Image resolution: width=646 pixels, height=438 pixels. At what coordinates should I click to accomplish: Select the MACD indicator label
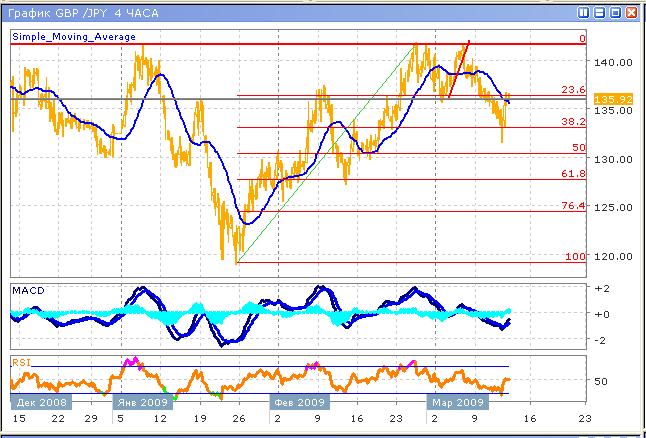tap(26, 289)
